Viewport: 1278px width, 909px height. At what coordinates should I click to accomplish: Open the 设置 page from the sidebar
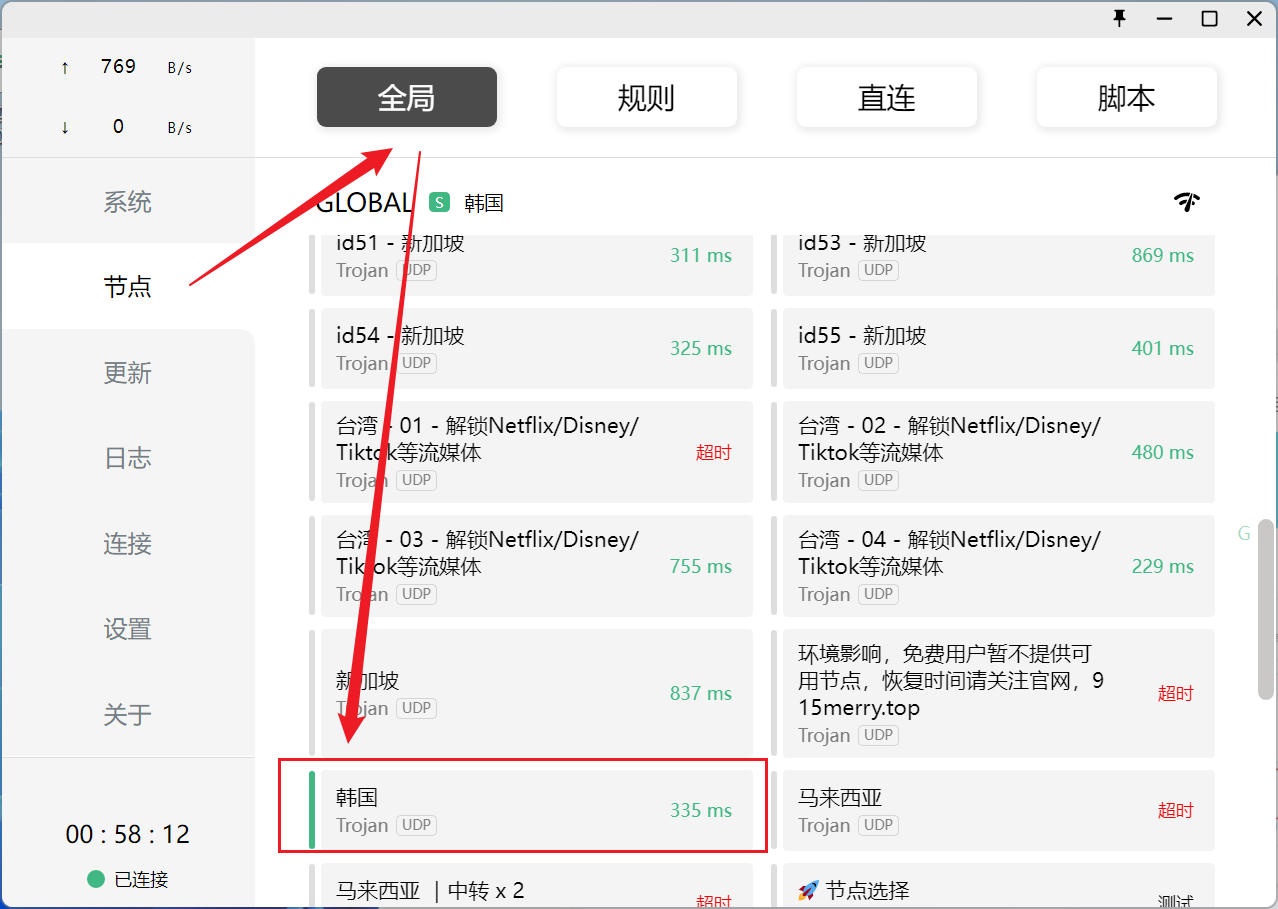[x=127, y=630]
